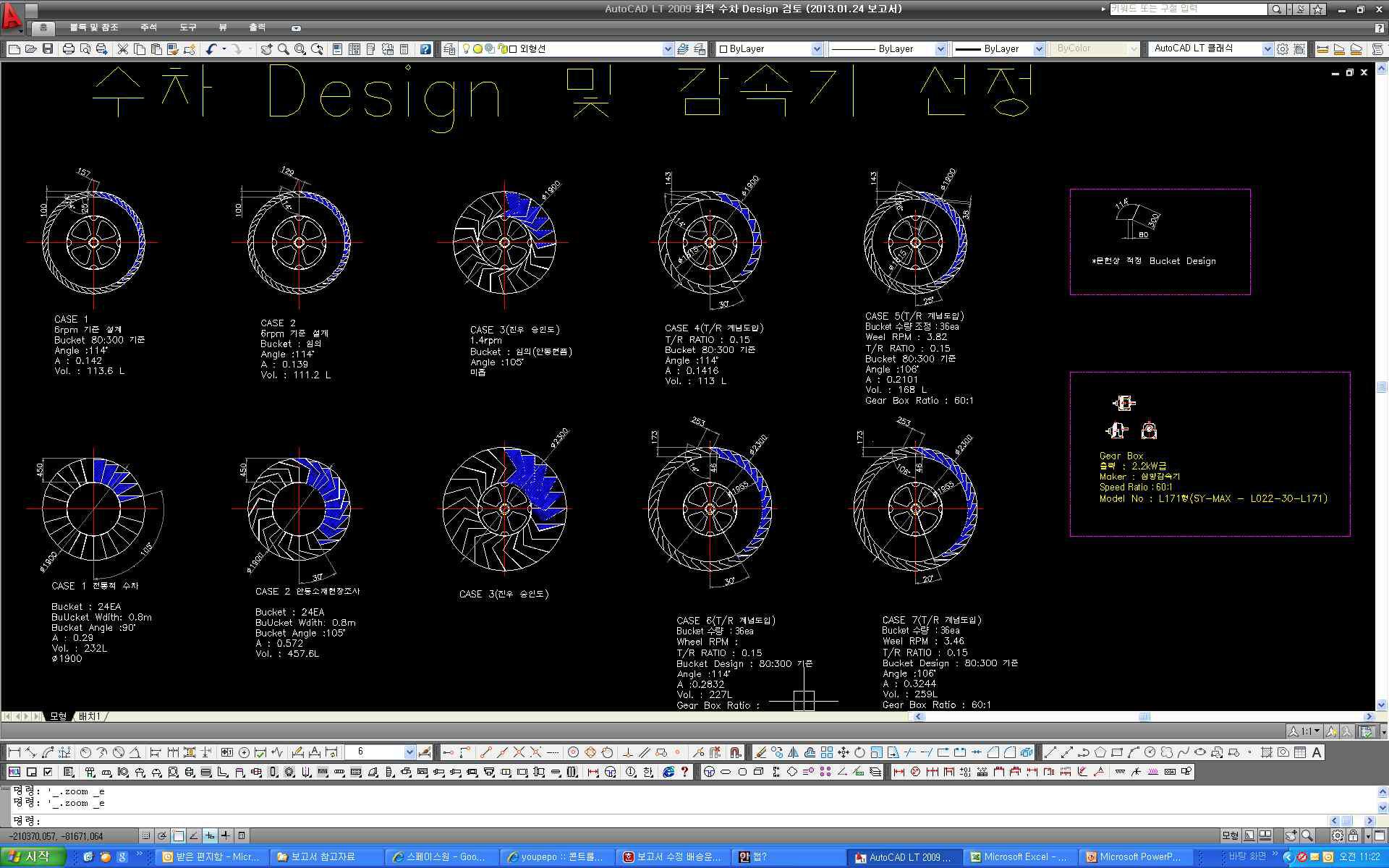
Task: Select the Rotate tool
Action: point(859,752)
